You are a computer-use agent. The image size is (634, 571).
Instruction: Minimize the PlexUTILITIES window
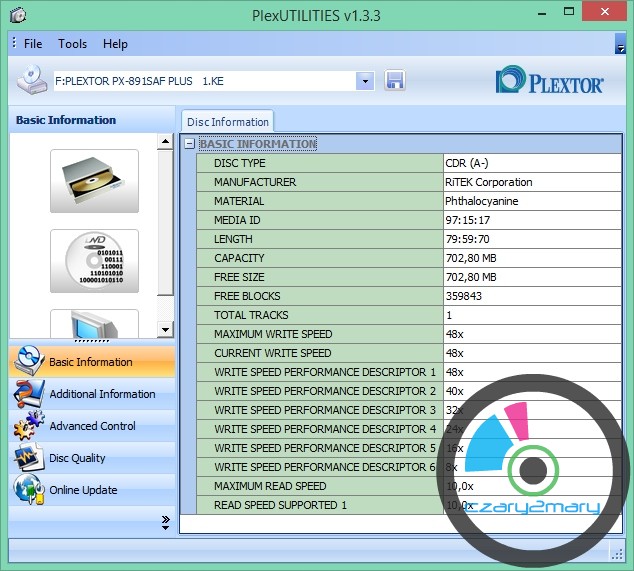(x=542, y=13)
